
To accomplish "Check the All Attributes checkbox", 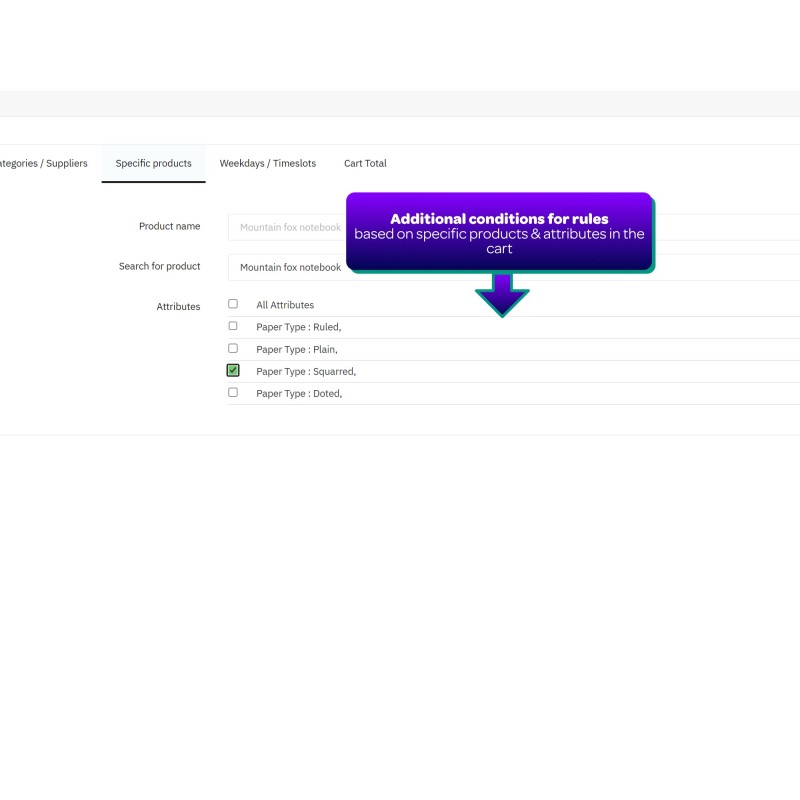I will click(x=233, y=304).
